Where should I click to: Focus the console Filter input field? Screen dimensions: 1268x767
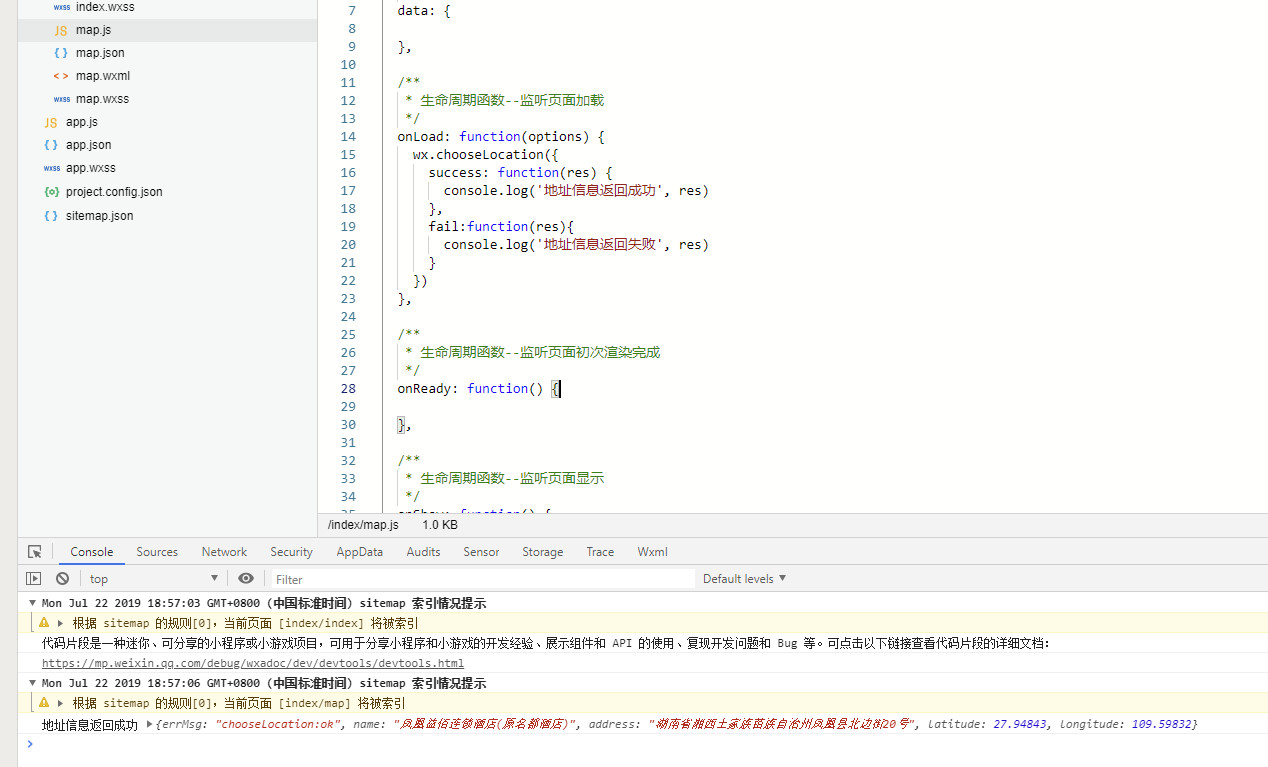(x=482, y=579)
